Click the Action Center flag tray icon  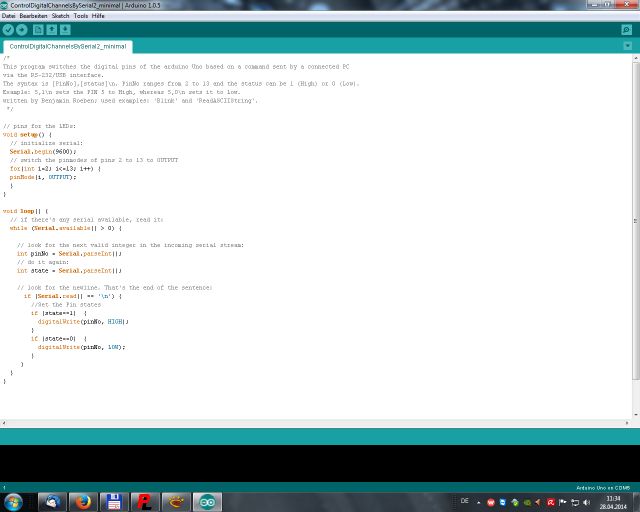click(562, 503)
